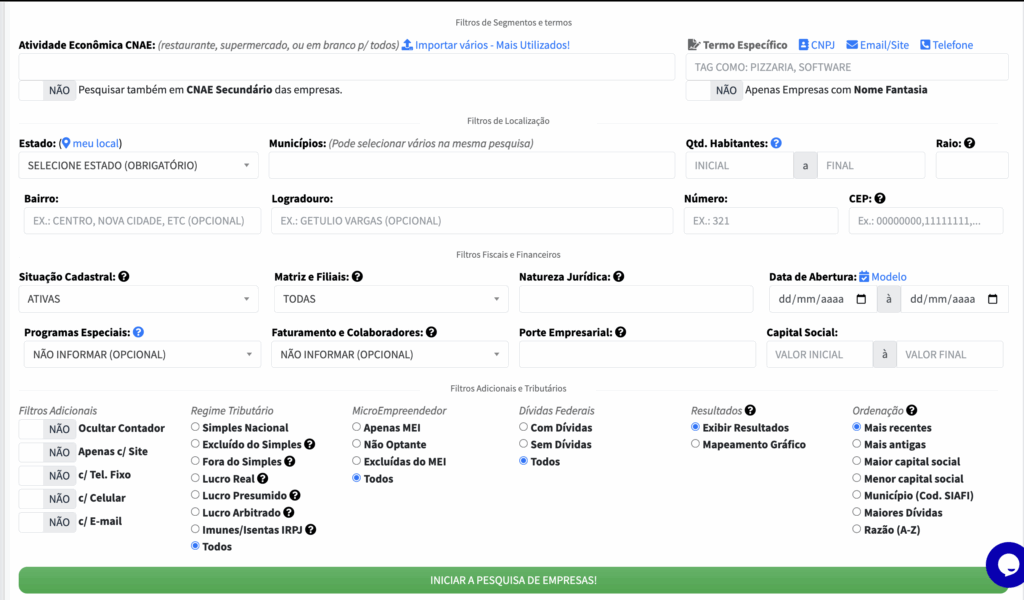Select the Simples Nacional radio option
This screenshot has height=600, width=1024.
(196, 428)
